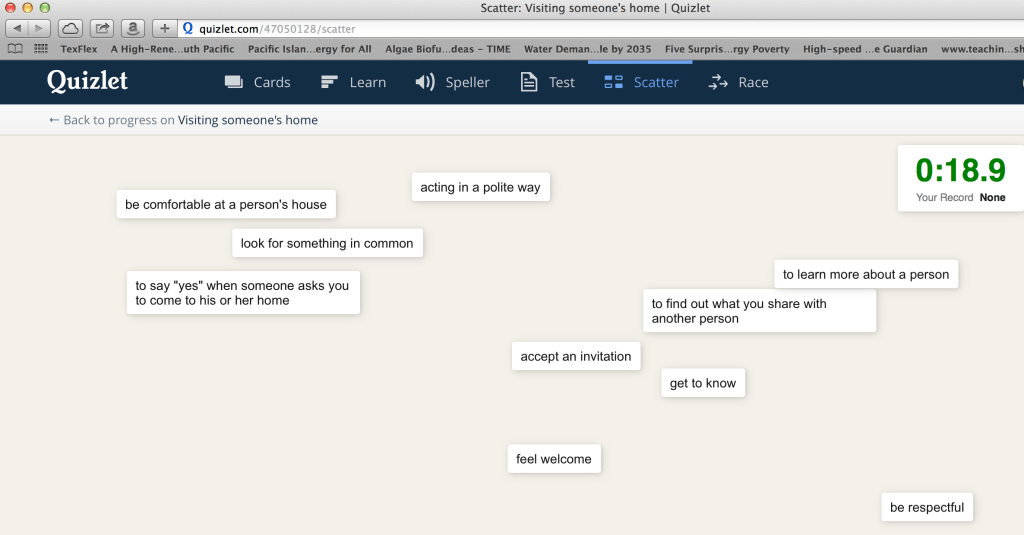
Task: Click the green timer 0:18.9
Action: coord(960,170)
